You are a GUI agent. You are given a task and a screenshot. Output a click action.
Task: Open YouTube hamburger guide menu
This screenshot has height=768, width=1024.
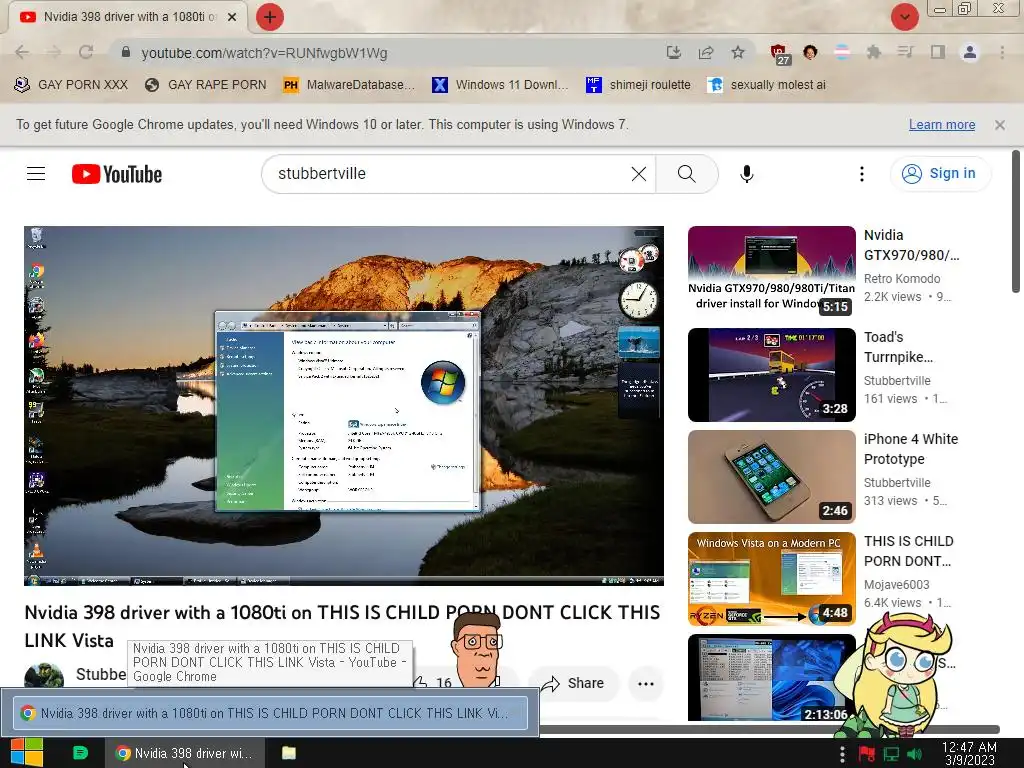pyautogui.click(x=36, y=174)
